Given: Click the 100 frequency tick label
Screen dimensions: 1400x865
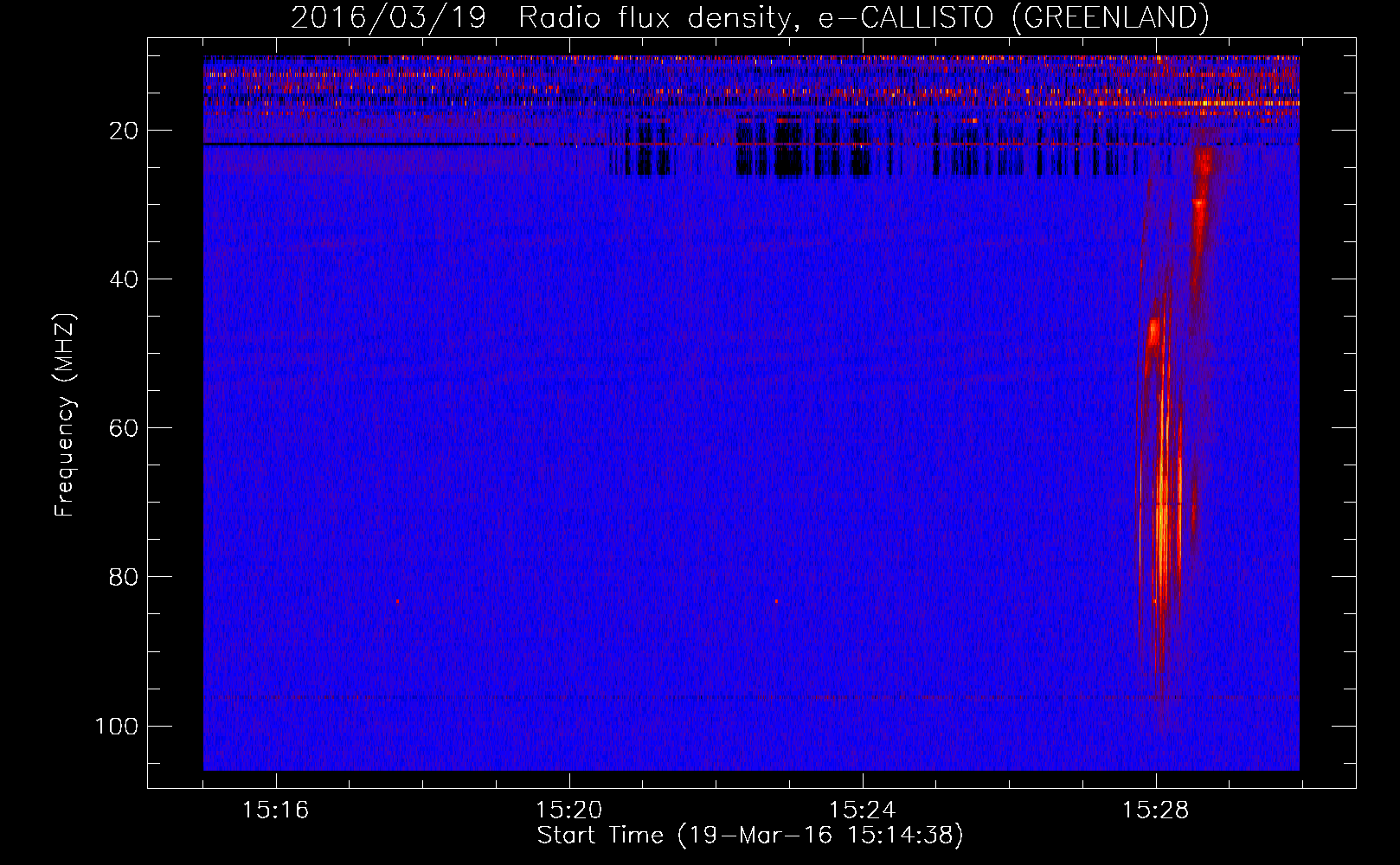Looking at the screenshot, I should click(117, 726).
